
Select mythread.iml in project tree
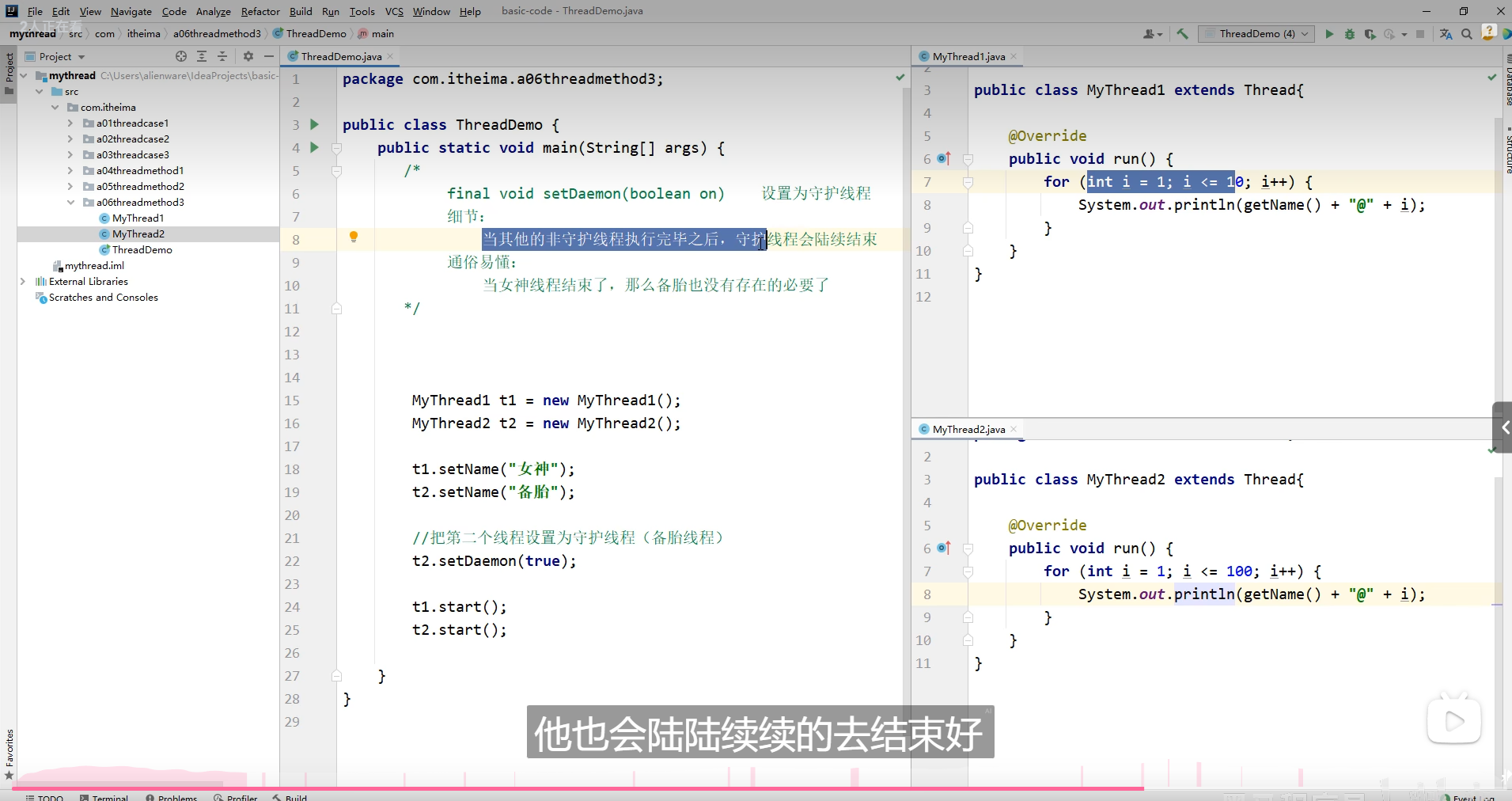[93, 266]
